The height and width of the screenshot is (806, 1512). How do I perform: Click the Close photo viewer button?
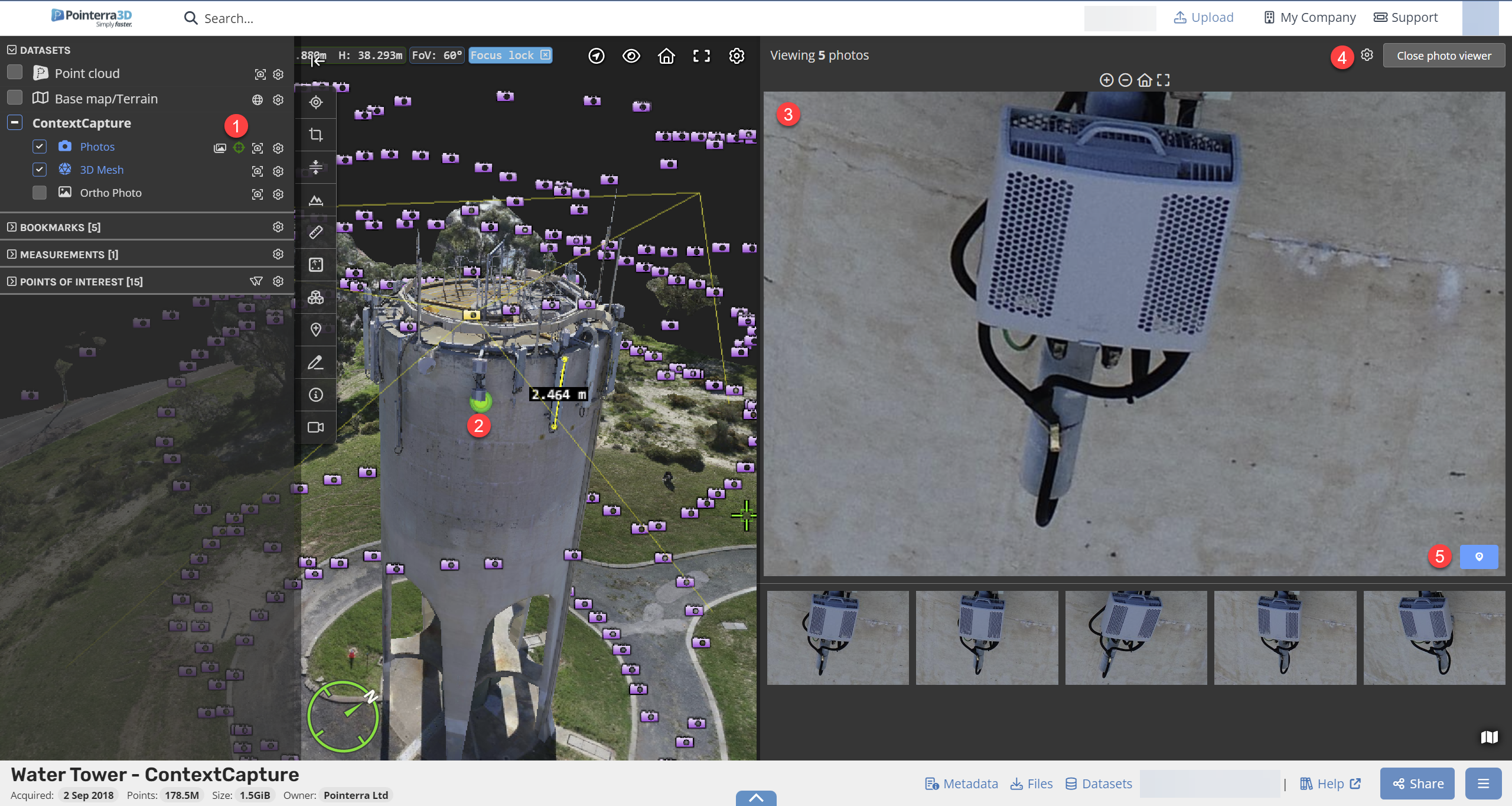pos(1443,56)
